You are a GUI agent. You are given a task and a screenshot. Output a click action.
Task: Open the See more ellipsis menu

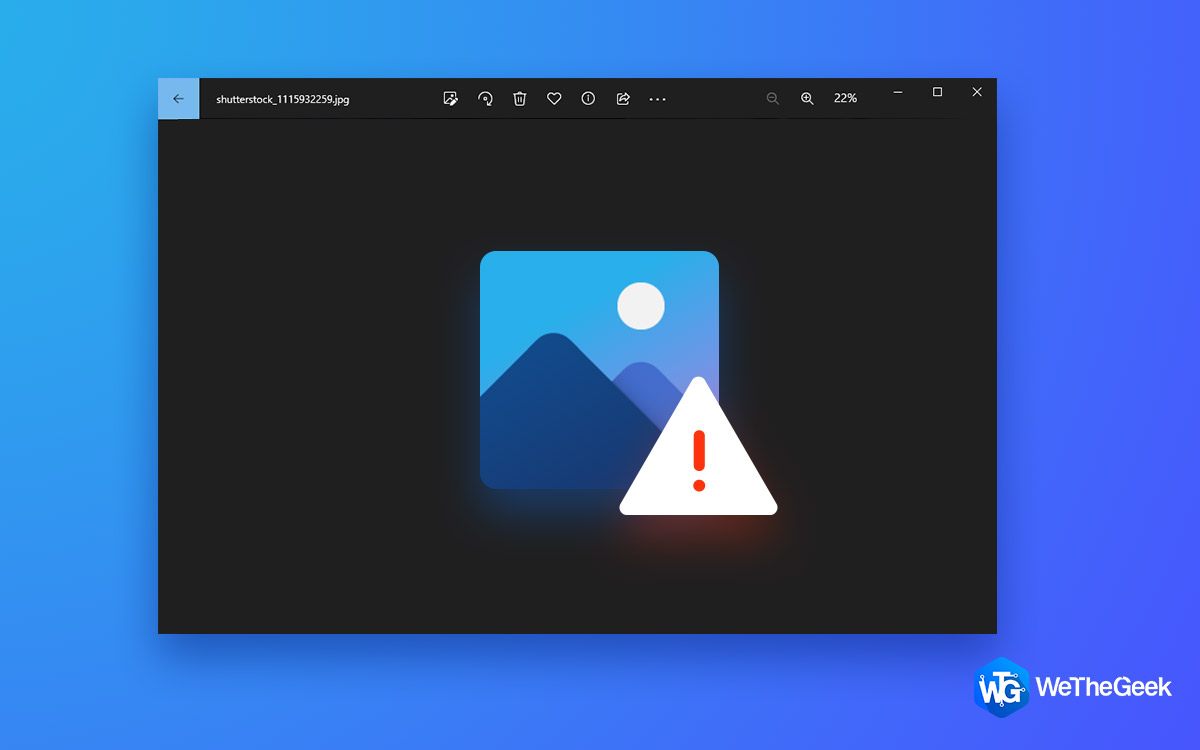point(657,99)
